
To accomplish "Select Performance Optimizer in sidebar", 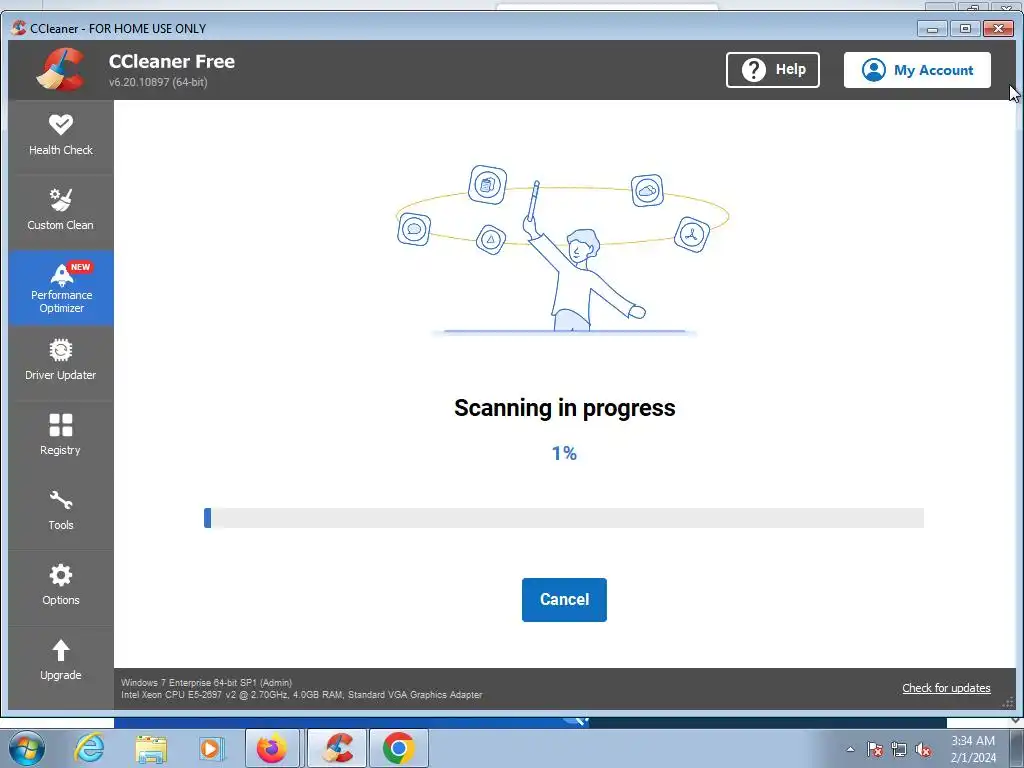I will (61, 288).
